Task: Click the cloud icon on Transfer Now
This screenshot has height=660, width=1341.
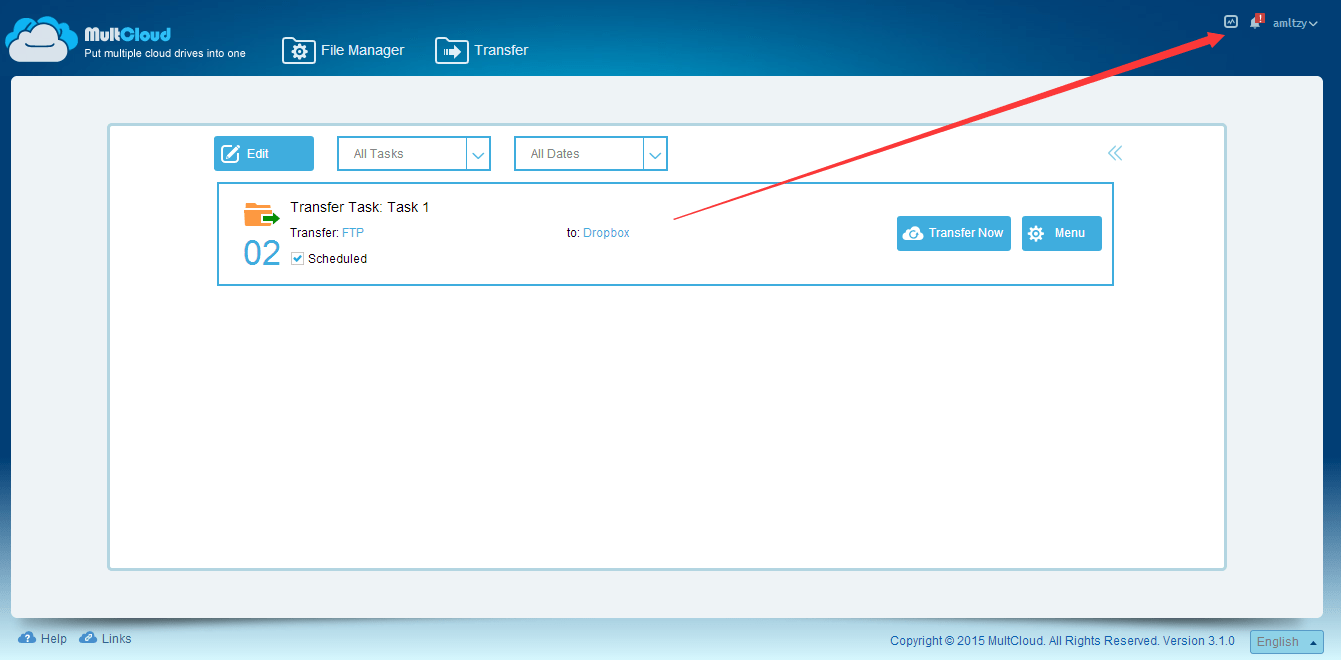Action: [x=914, y=233]
